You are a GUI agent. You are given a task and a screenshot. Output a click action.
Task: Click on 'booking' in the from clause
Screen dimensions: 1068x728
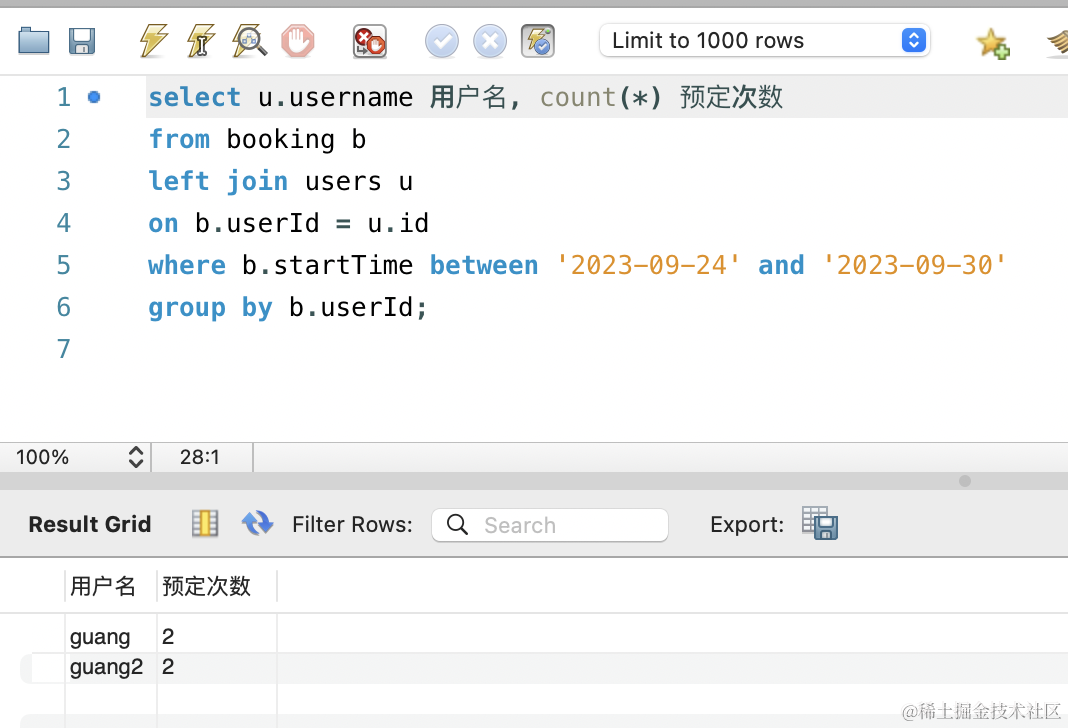tap(281, 140)
